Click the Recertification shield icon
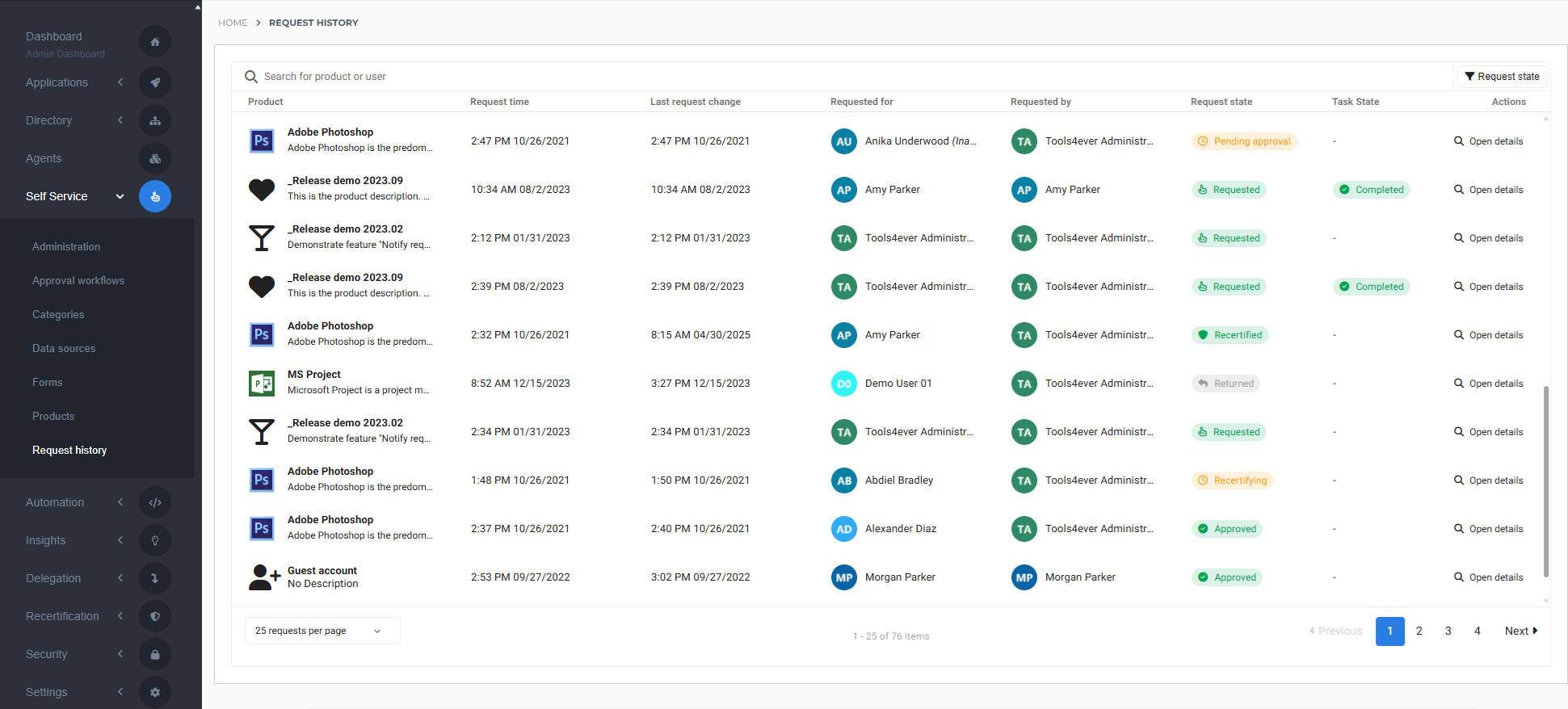 pyautogui.click(x=154, y=616)
